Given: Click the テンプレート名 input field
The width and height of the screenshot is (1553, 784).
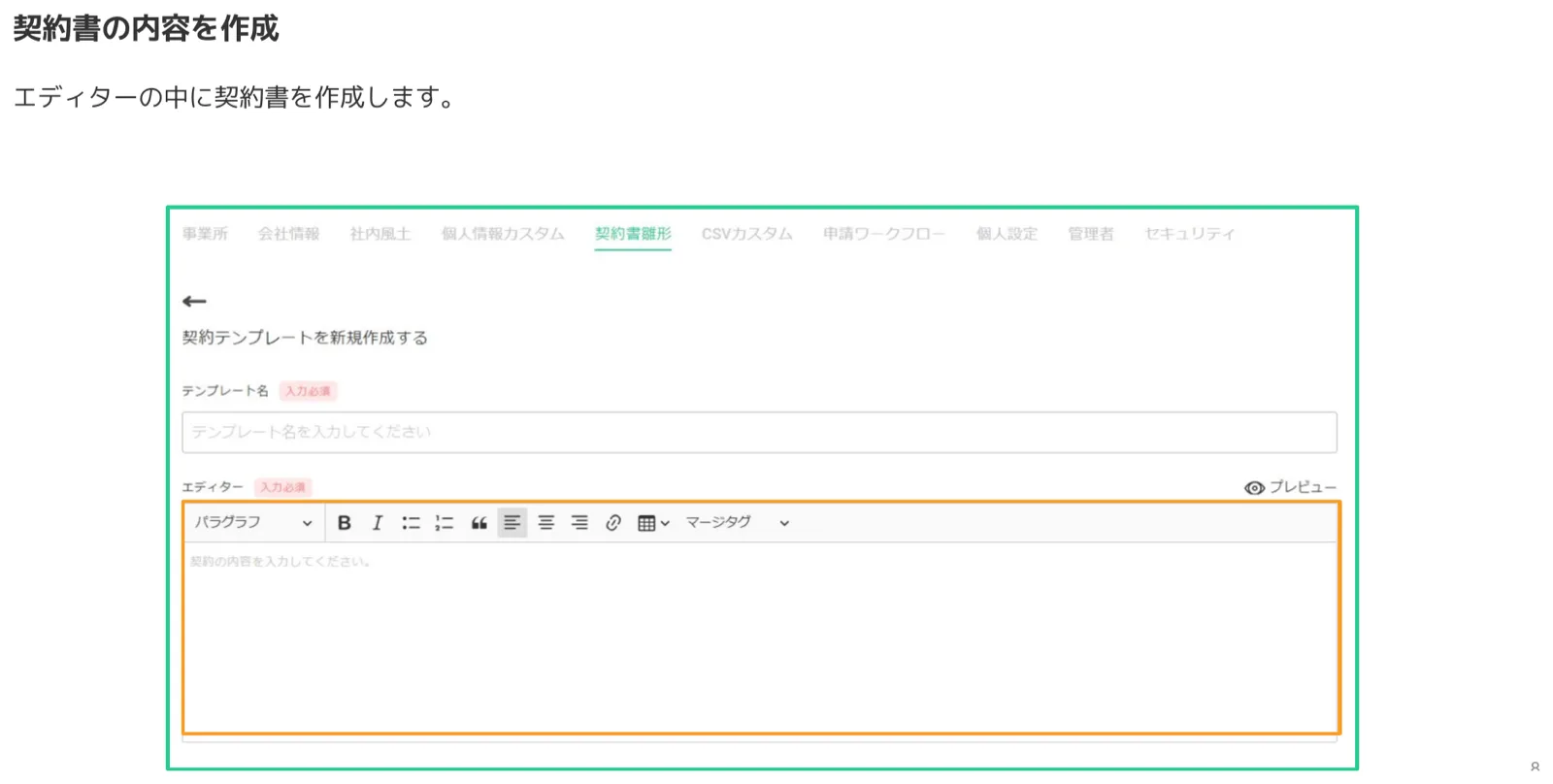Looking at the screenshot, I should [x=759, y=432].
